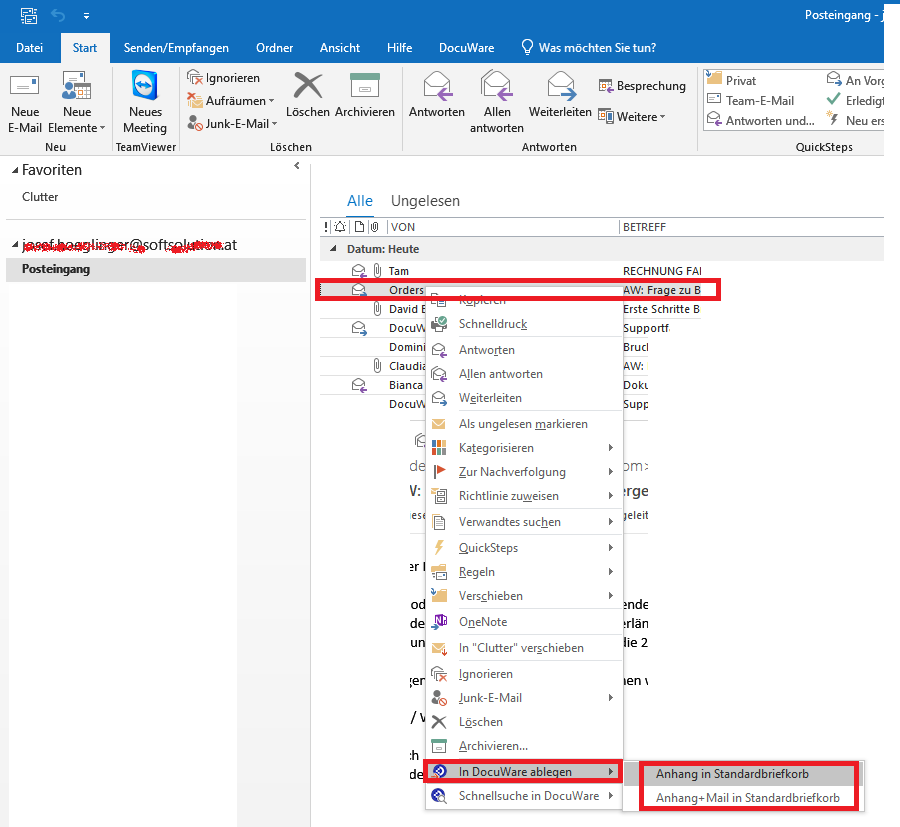Select the Posteingang folder
The height and width of the screenshot is (827, 900).
[x=156, y=269]
